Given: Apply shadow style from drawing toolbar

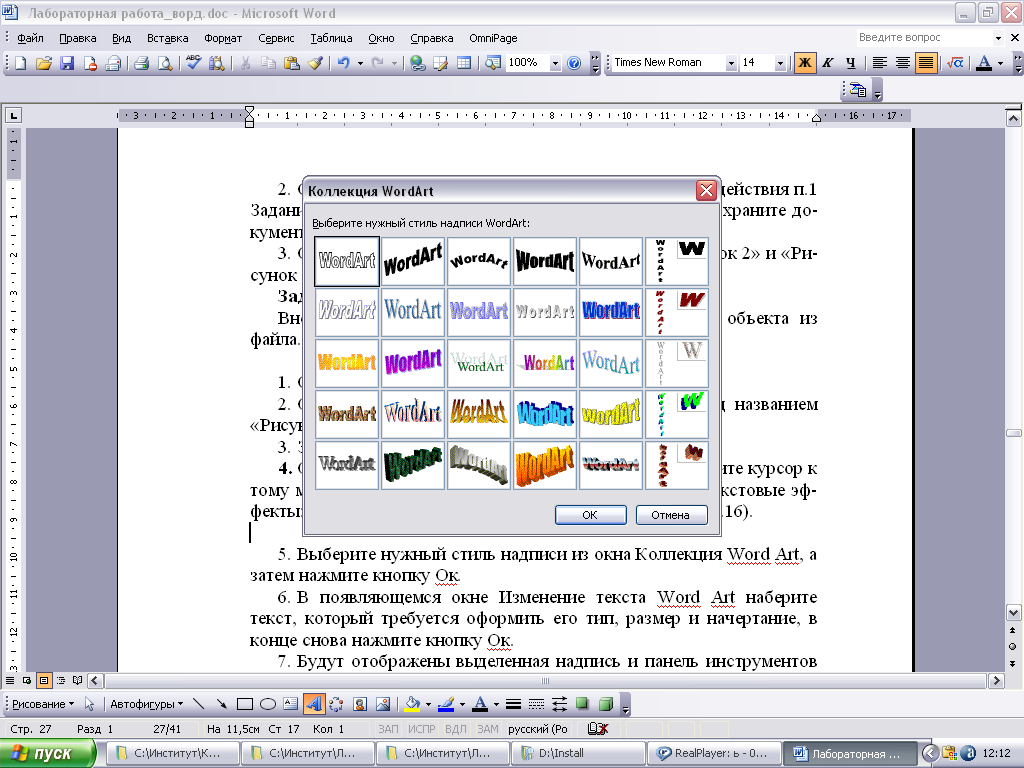Looking at the screenshot, I should click(582, 704).
